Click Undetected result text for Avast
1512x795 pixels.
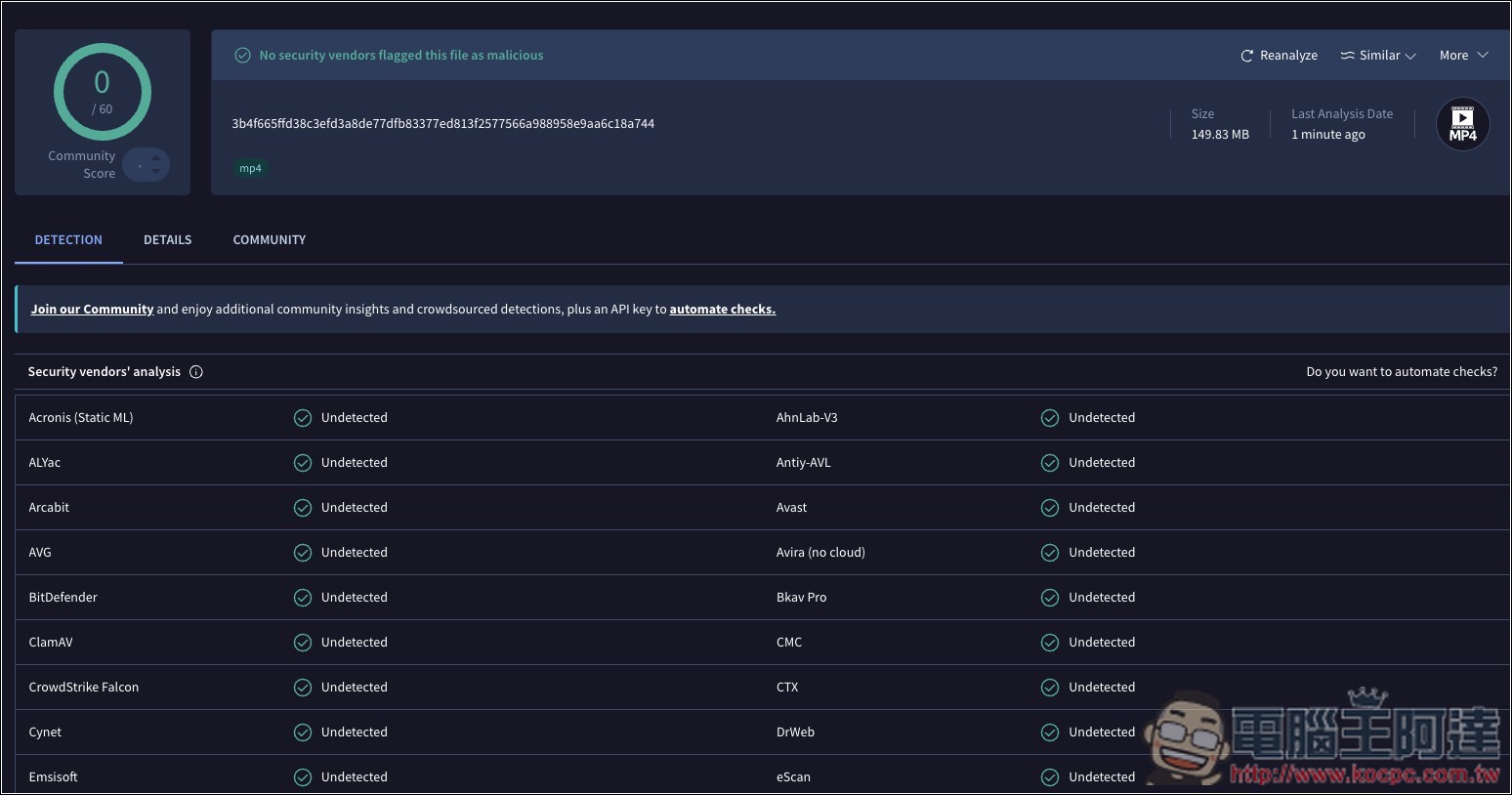[1102, 508]
